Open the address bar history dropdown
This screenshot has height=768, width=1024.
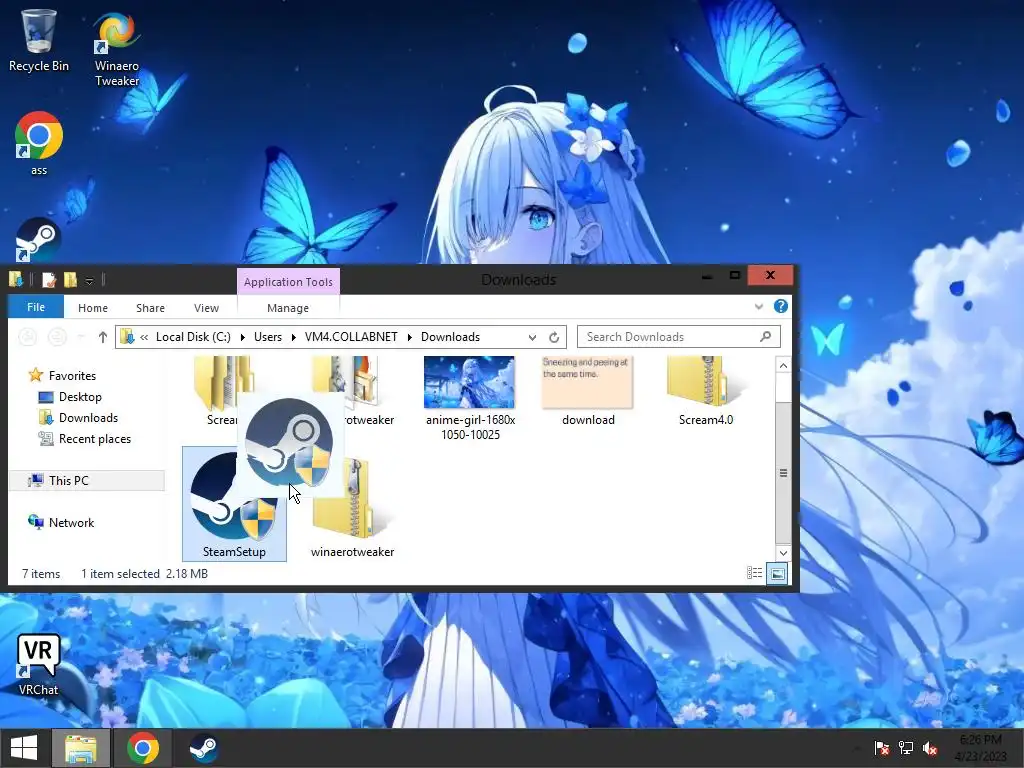click(532, 337)
